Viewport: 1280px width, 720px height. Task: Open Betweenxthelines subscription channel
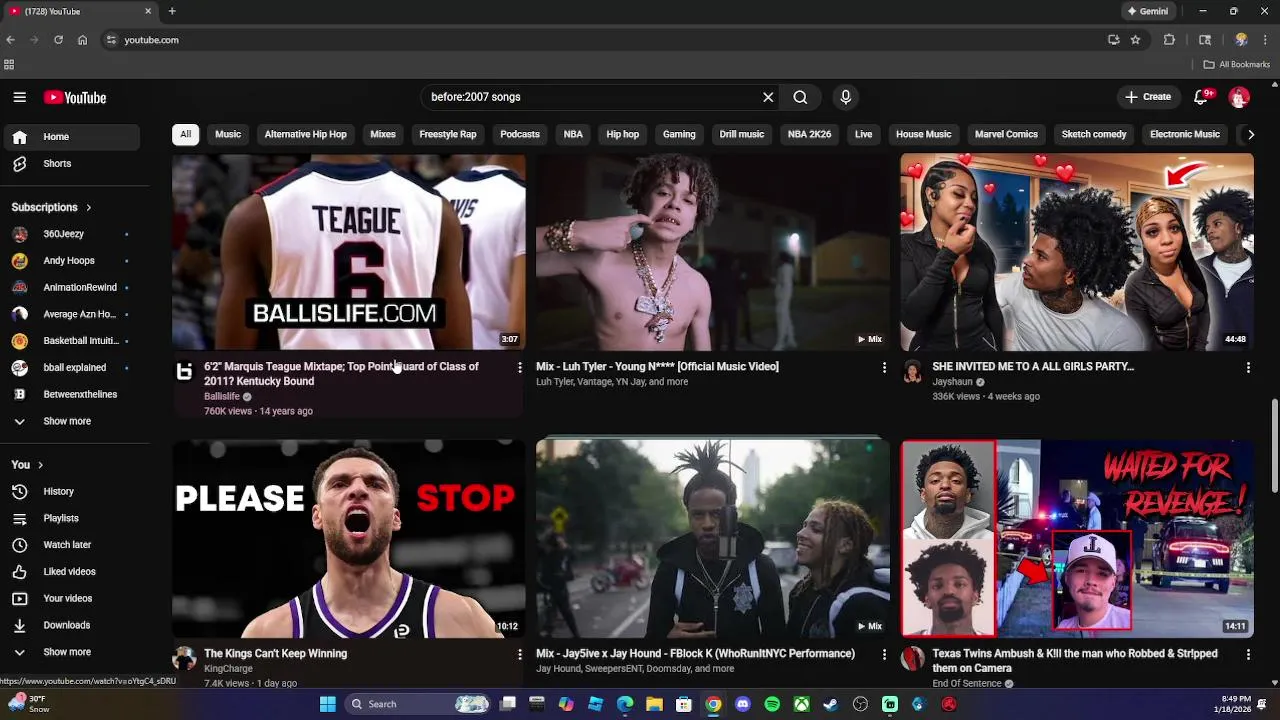point(71,394)
